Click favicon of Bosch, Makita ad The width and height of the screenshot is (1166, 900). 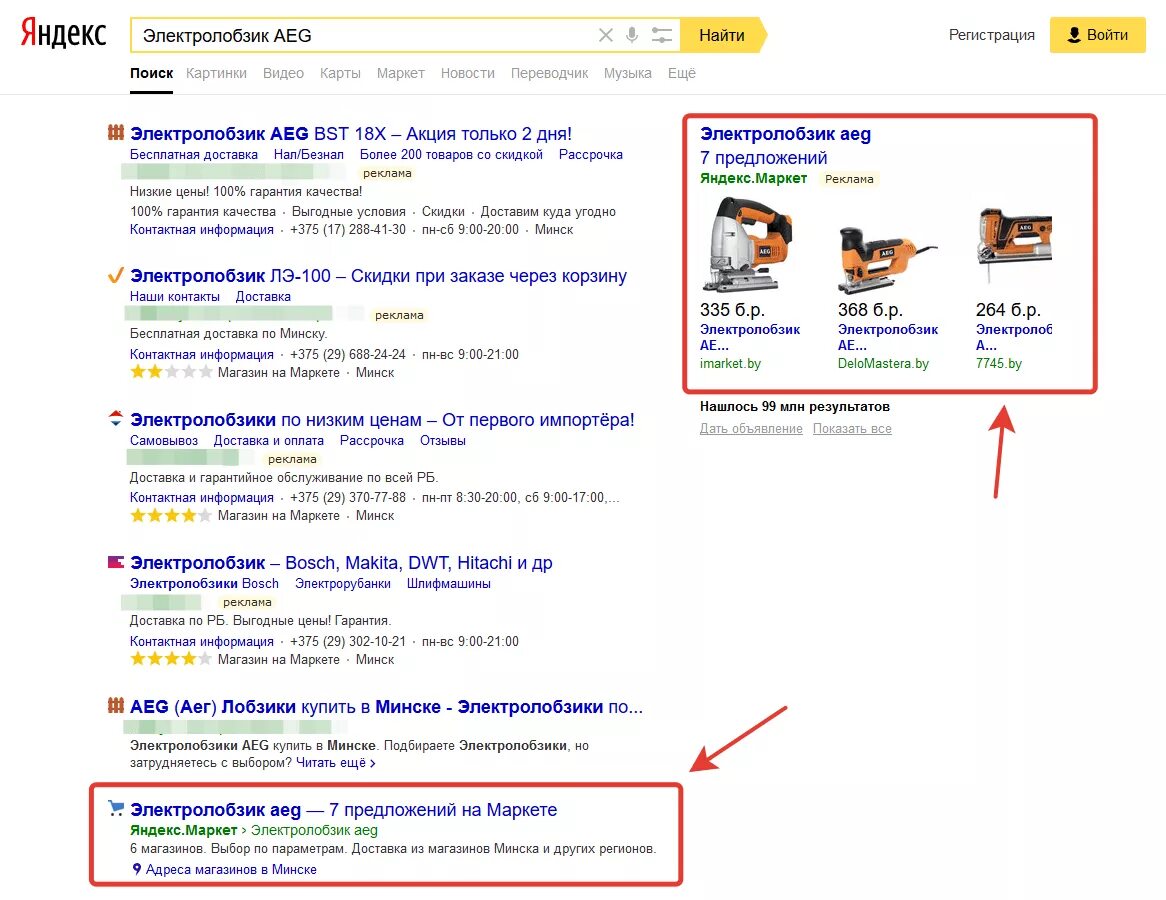pyautogui.click(x=115, y=562)
